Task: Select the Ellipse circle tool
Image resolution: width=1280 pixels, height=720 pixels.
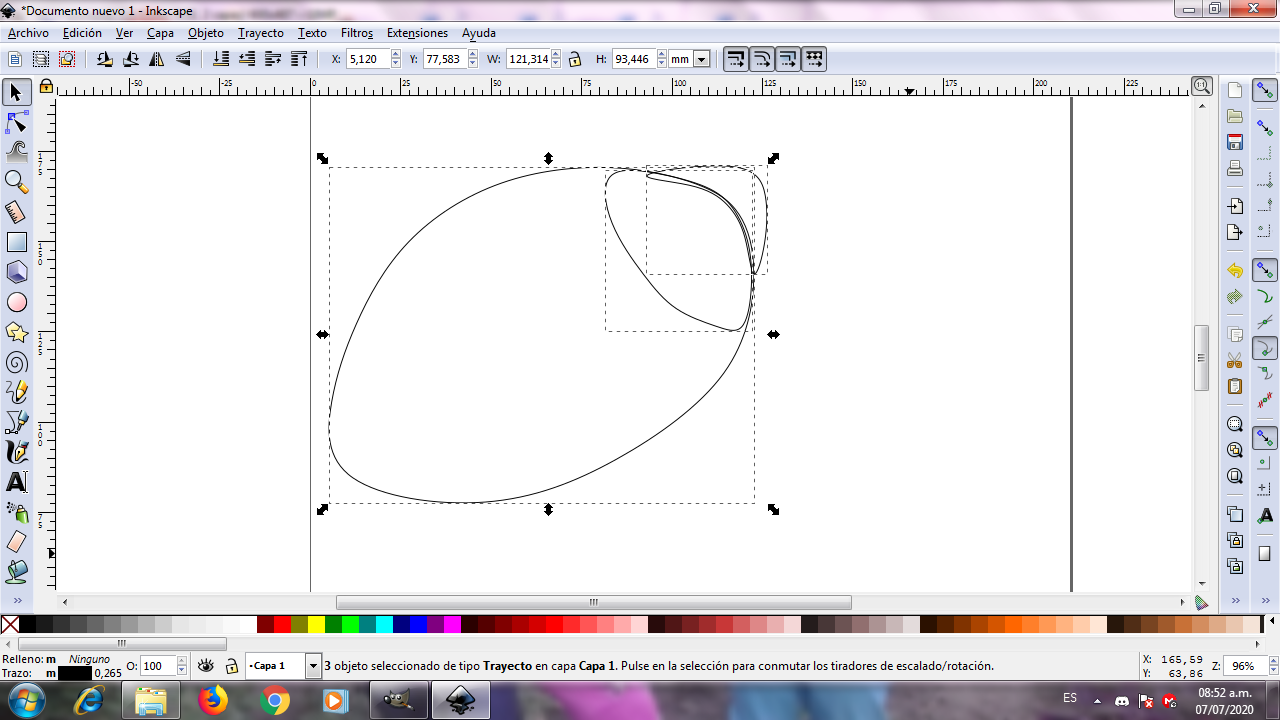Action: tap(16, 302)
